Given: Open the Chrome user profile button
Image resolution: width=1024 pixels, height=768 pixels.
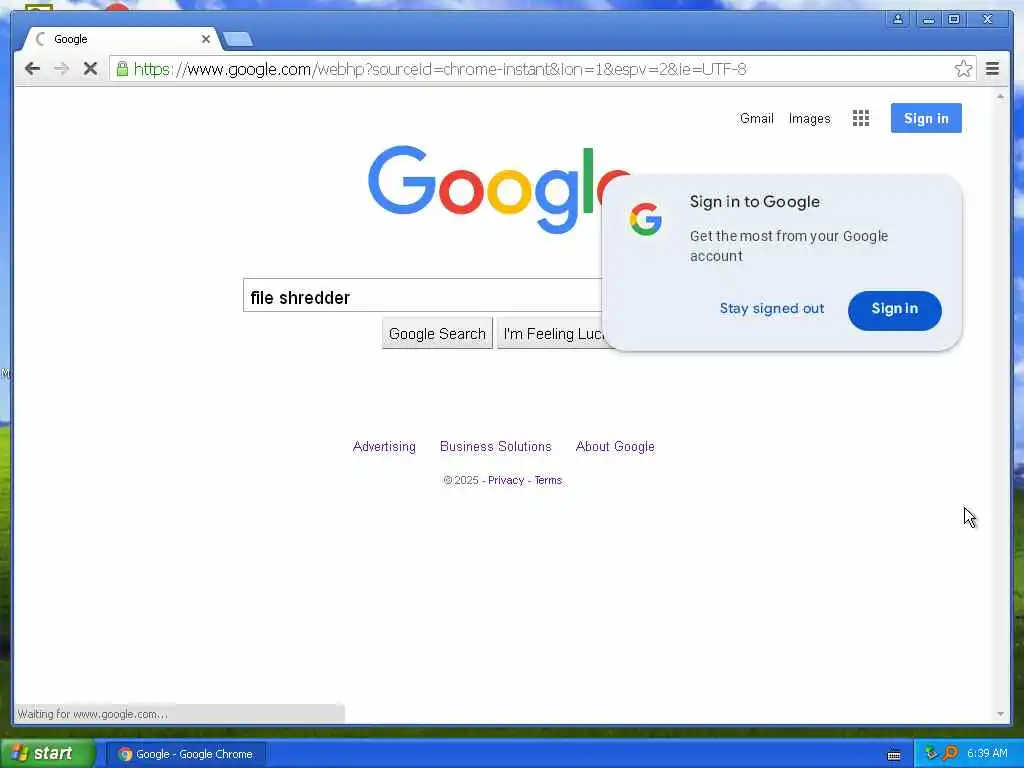Looking at the screenshot, I should tap(898, 19).
